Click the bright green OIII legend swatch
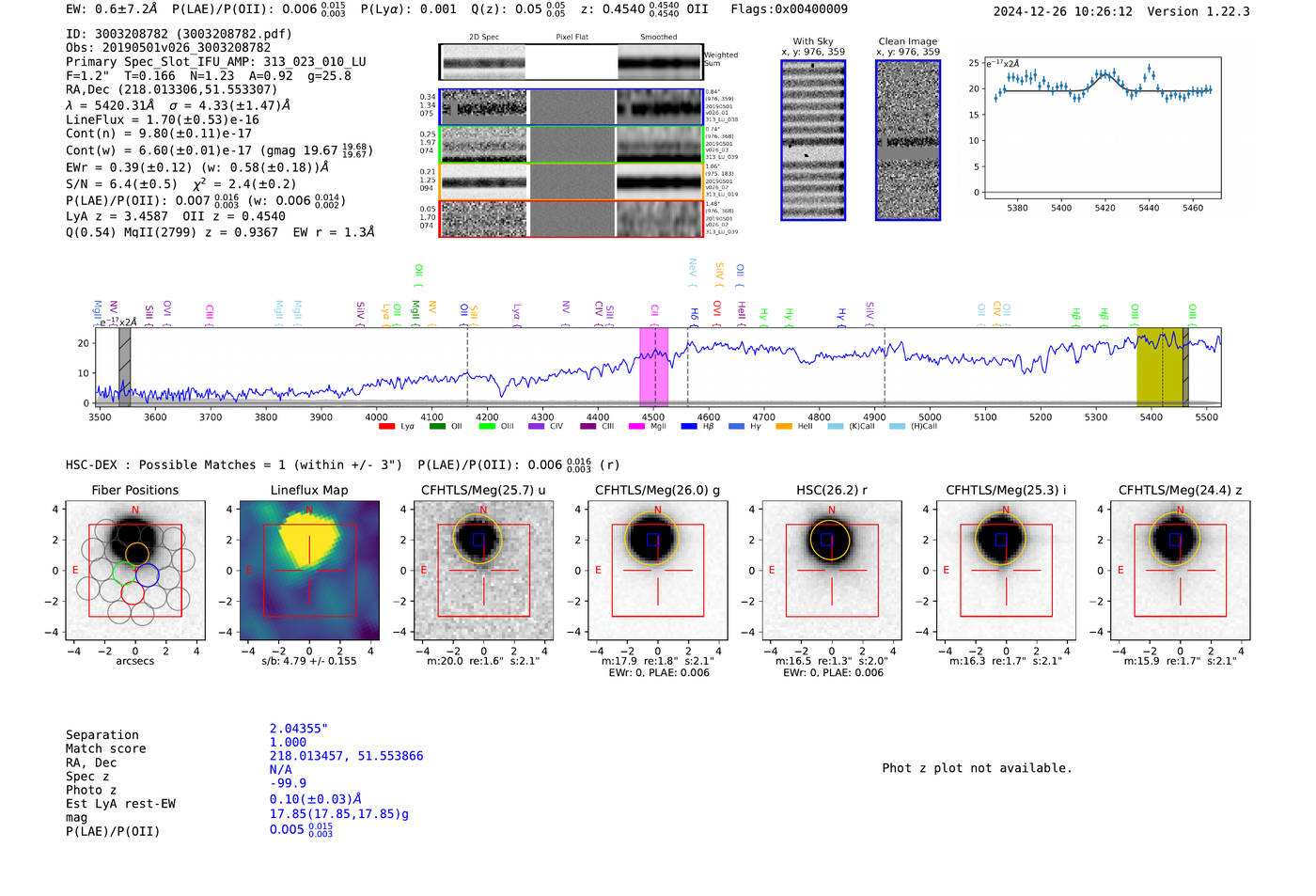Image resolution: width=1316 pixels, height=896 pixels. pos(487,427)
